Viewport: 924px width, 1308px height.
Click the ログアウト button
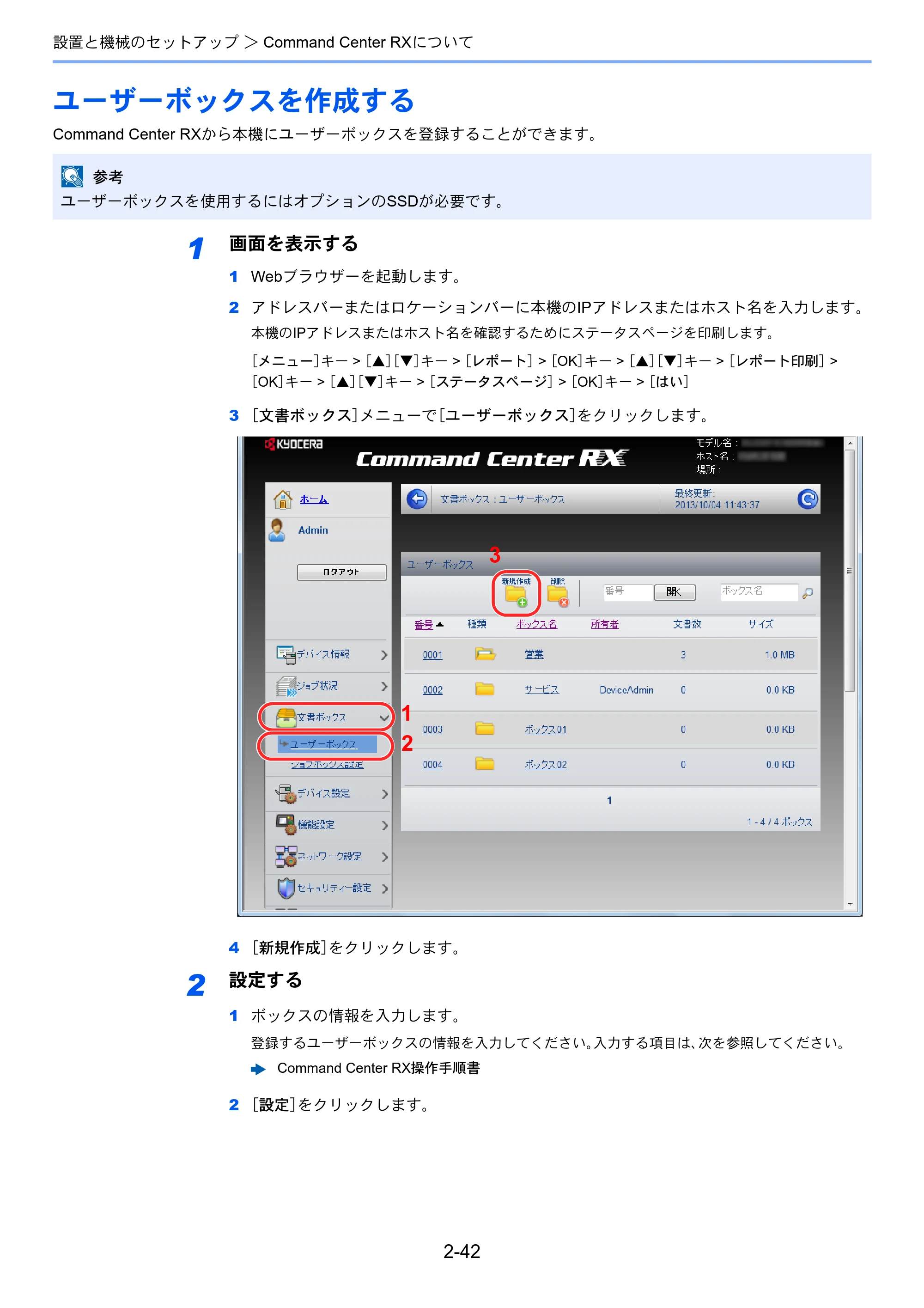coord(341,572)
